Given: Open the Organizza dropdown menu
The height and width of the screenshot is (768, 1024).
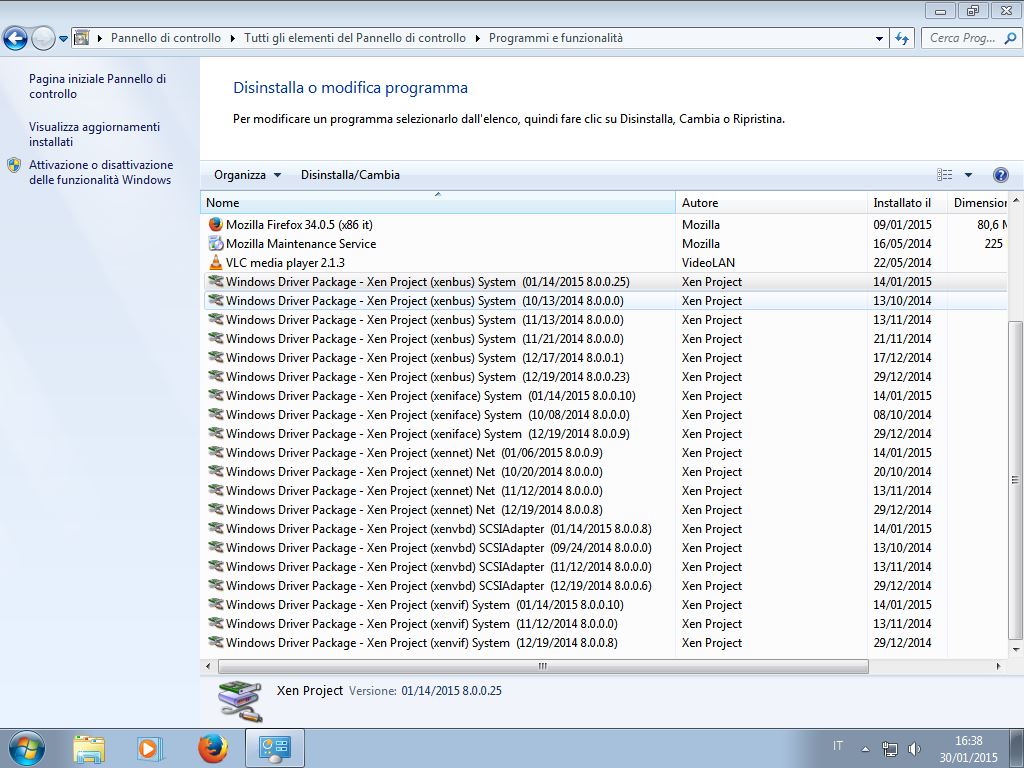Looking at the screenshot, I should (247, 175).
